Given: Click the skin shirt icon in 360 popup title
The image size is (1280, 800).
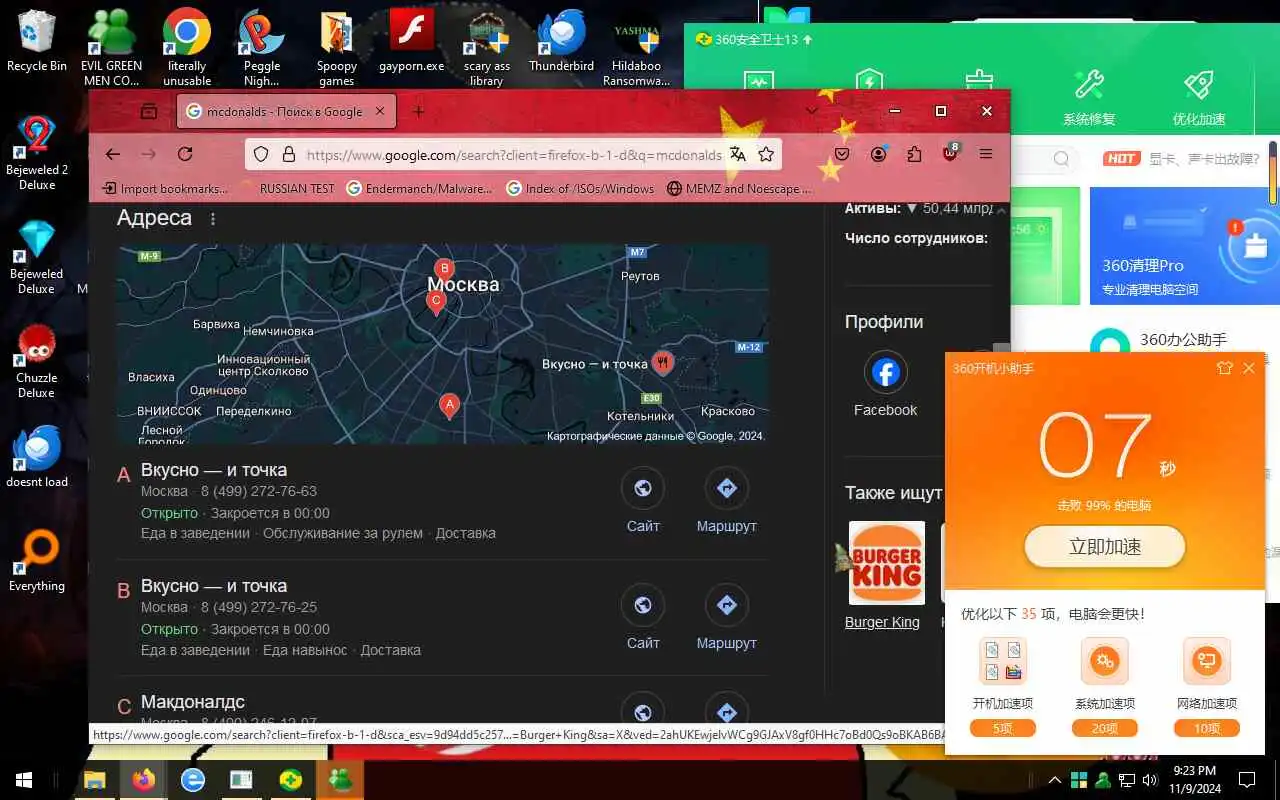Looking at the screenshot, I should (1225, 368).
